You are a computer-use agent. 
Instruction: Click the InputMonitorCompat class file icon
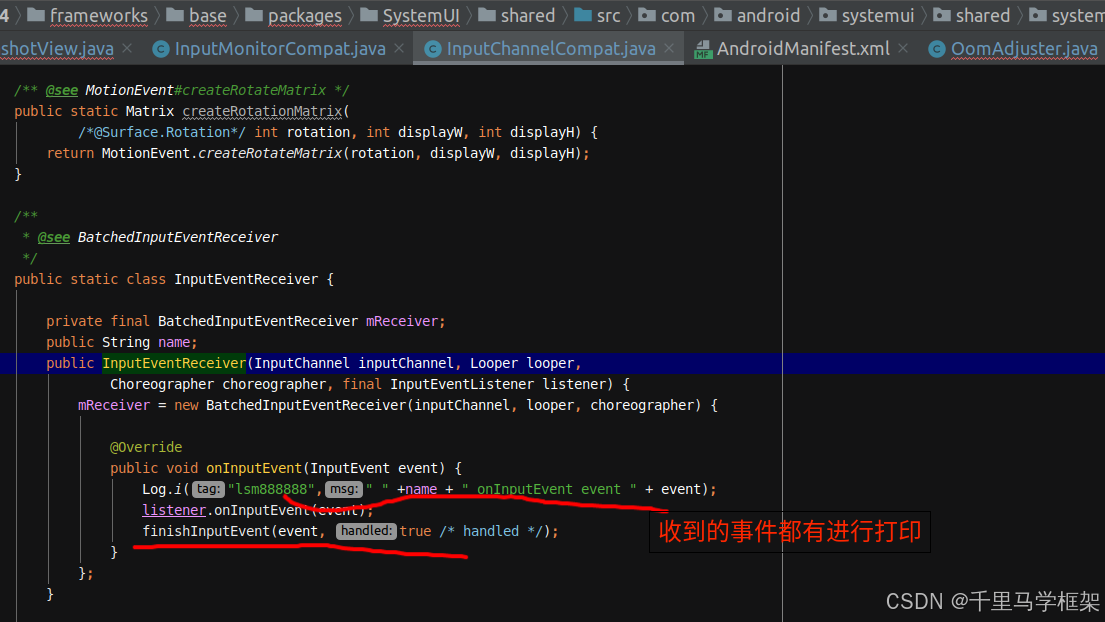[x=161, y=49]
